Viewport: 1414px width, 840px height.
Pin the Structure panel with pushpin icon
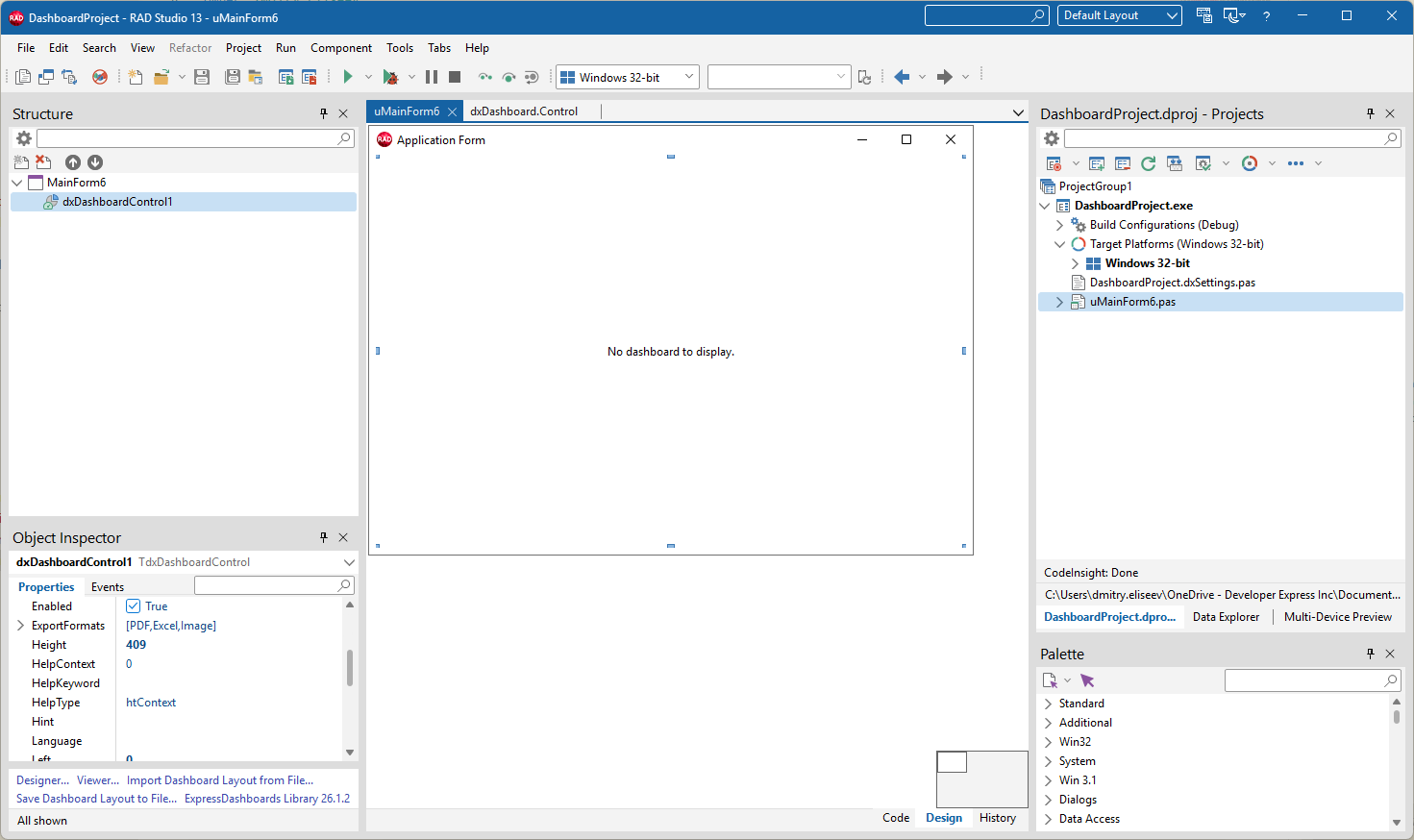pyautogui.click(x=324, y=113)
